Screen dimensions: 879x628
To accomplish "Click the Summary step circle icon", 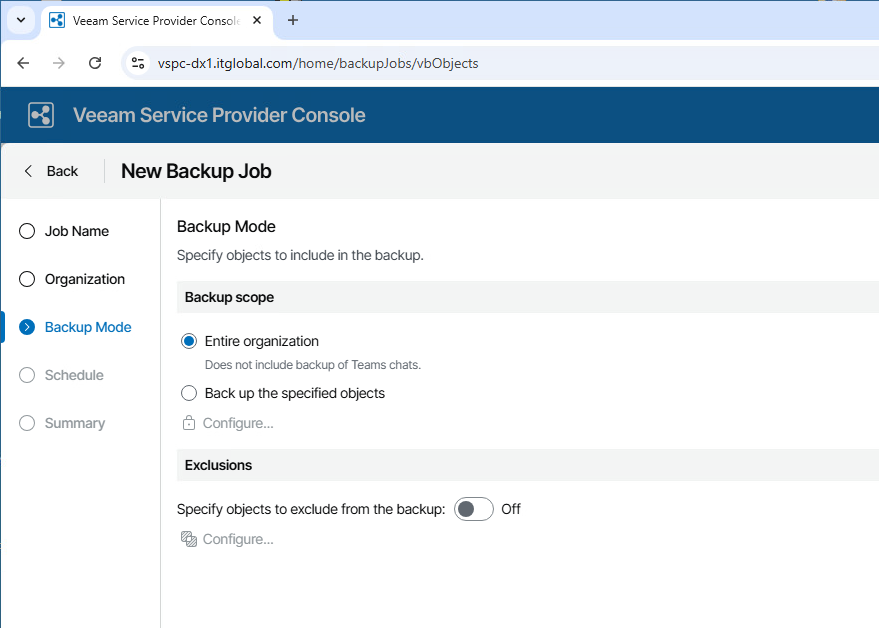I will point(27,423).
